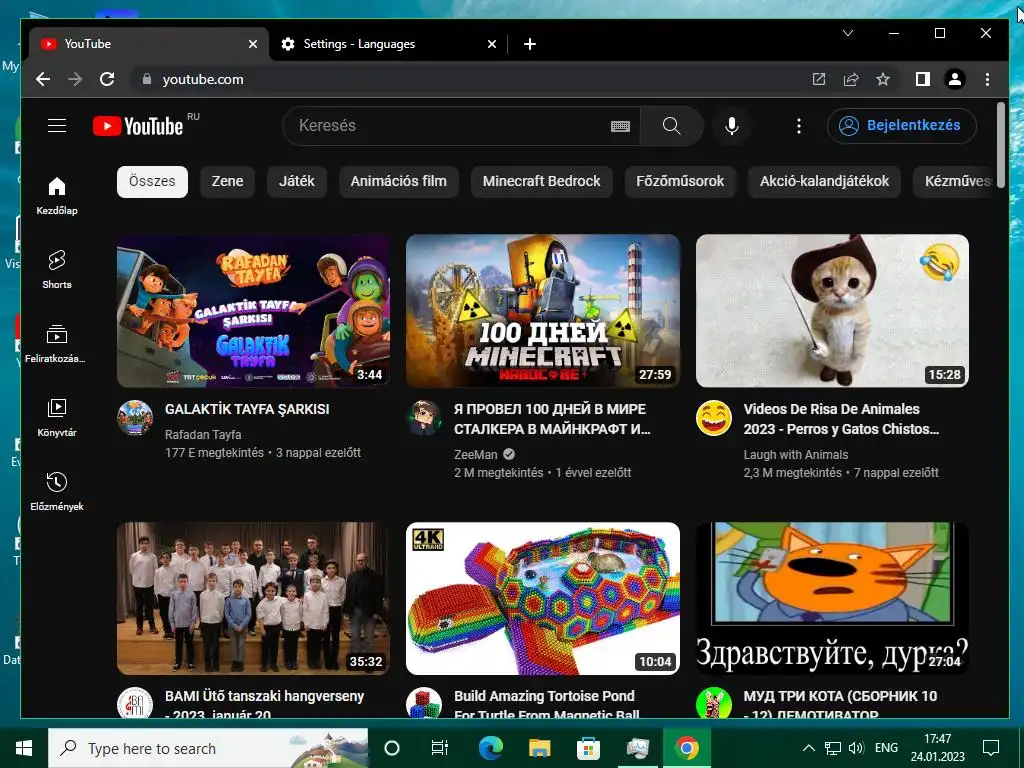Share this page icon in address bar
The image size is (1024, 768).
coord(850,79)
